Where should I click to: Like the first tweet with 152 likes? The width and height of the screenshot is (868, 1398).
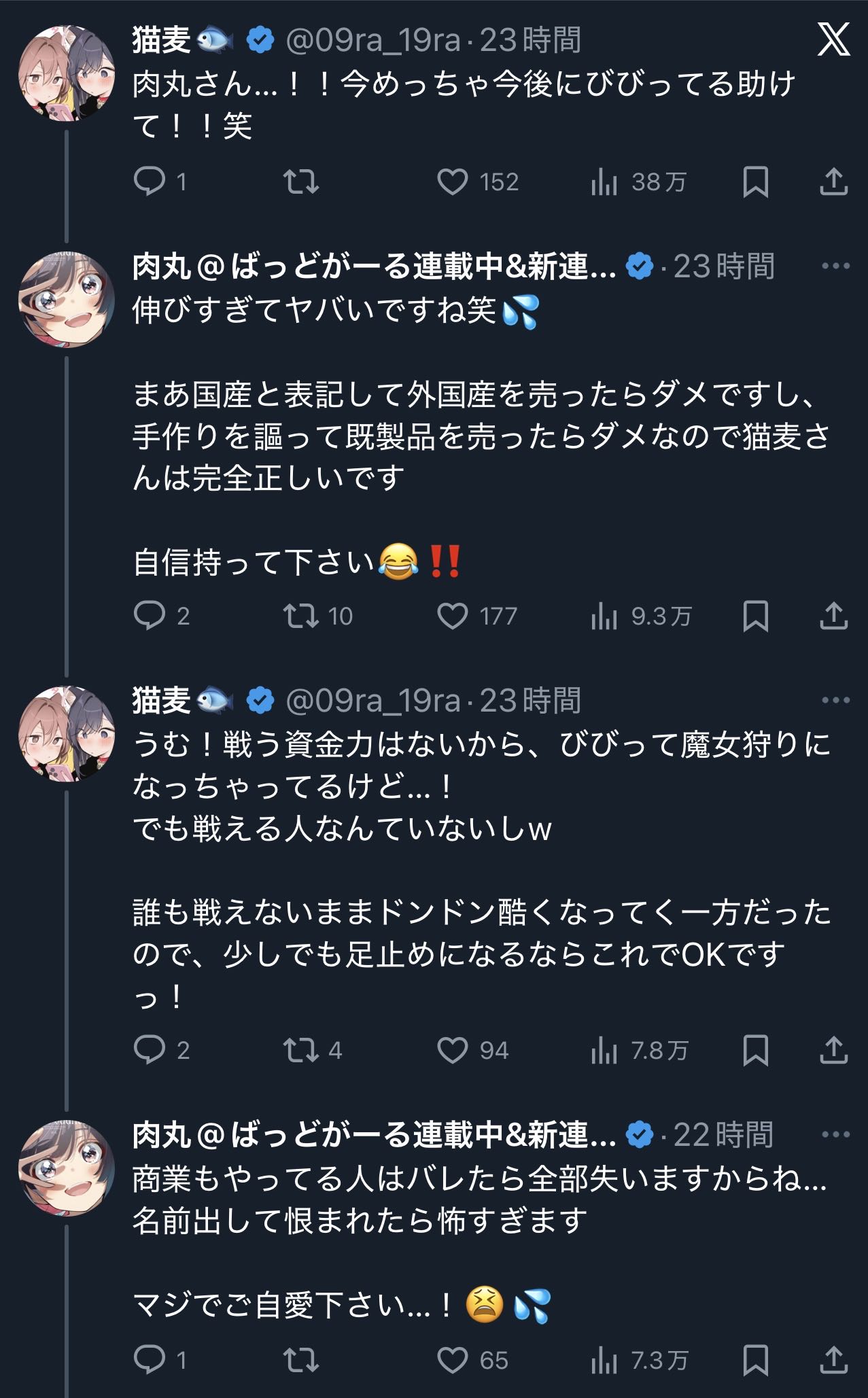453,182
